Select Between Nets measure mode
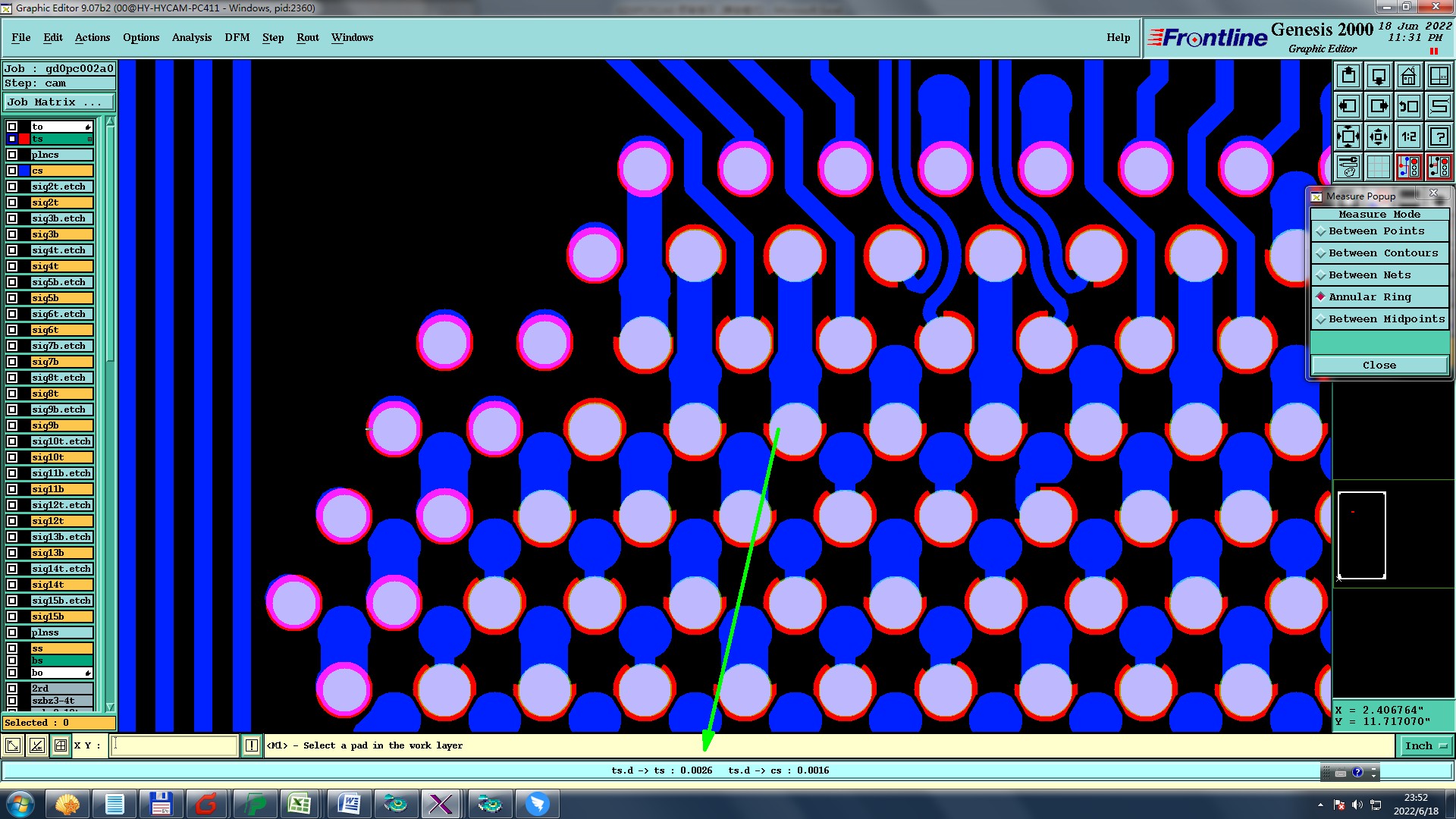 [x=1379, y=275]
